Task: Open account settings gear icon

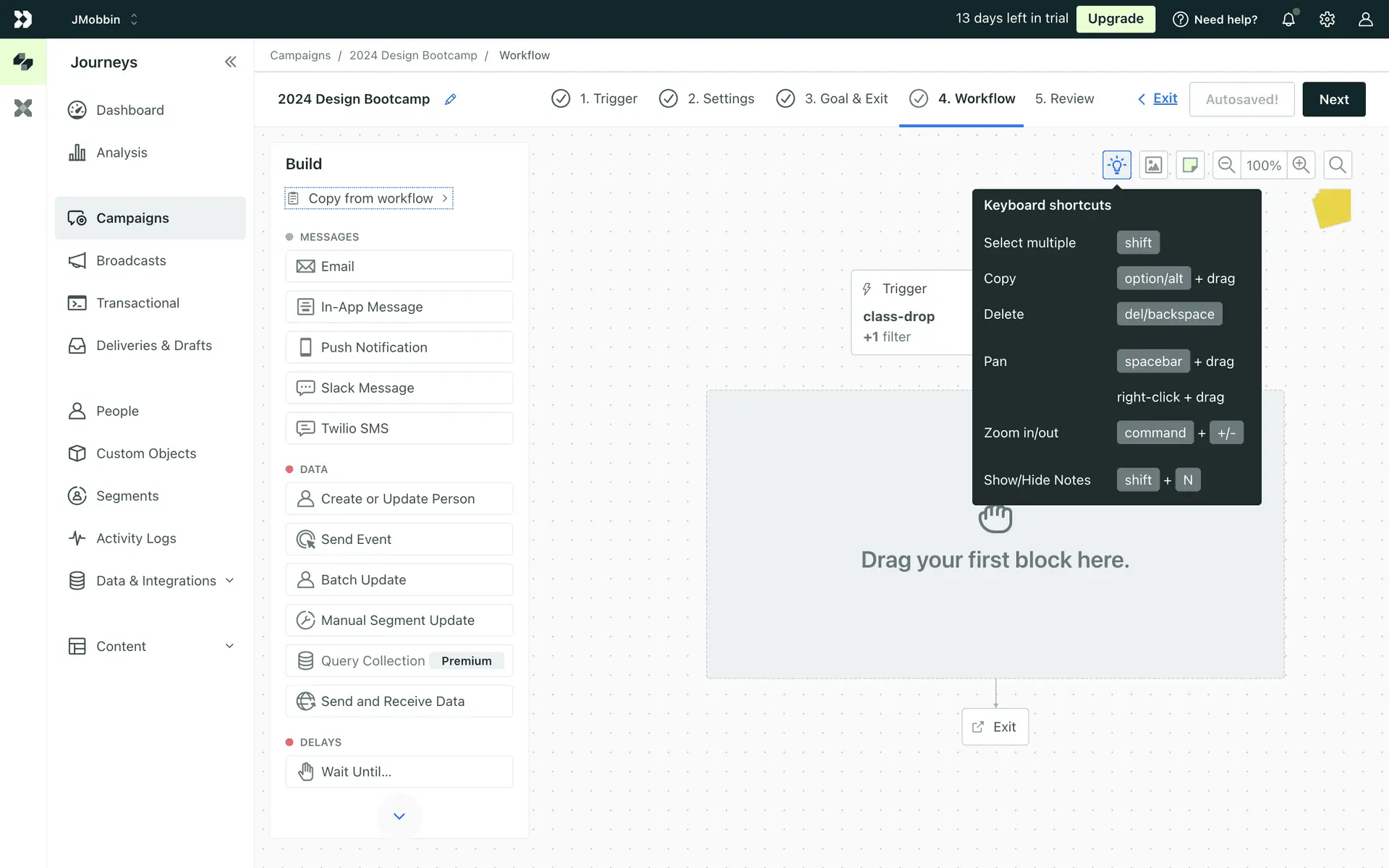Action: pyautogui.click(x=1327, y=20)
